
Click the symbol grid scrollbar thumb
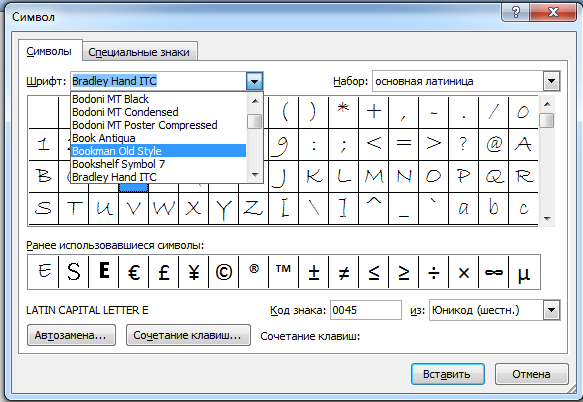(x=547, y=121)
